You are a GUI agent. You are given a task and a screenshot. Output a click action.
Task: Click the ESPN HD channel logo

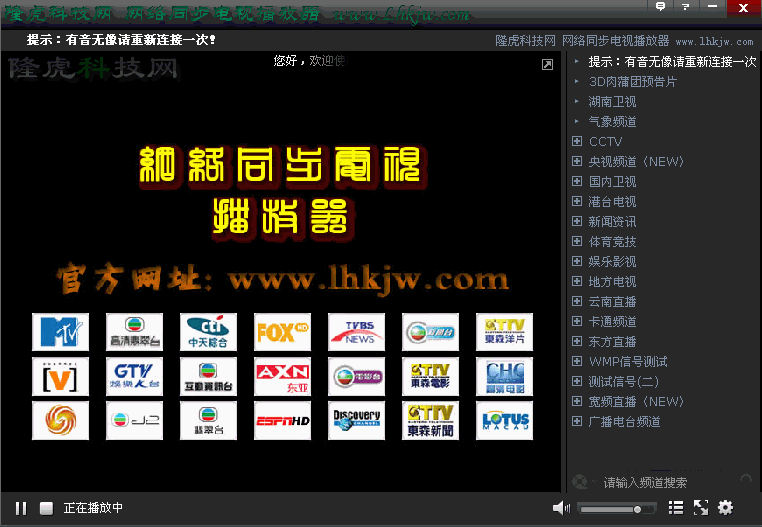pos(282,421)
